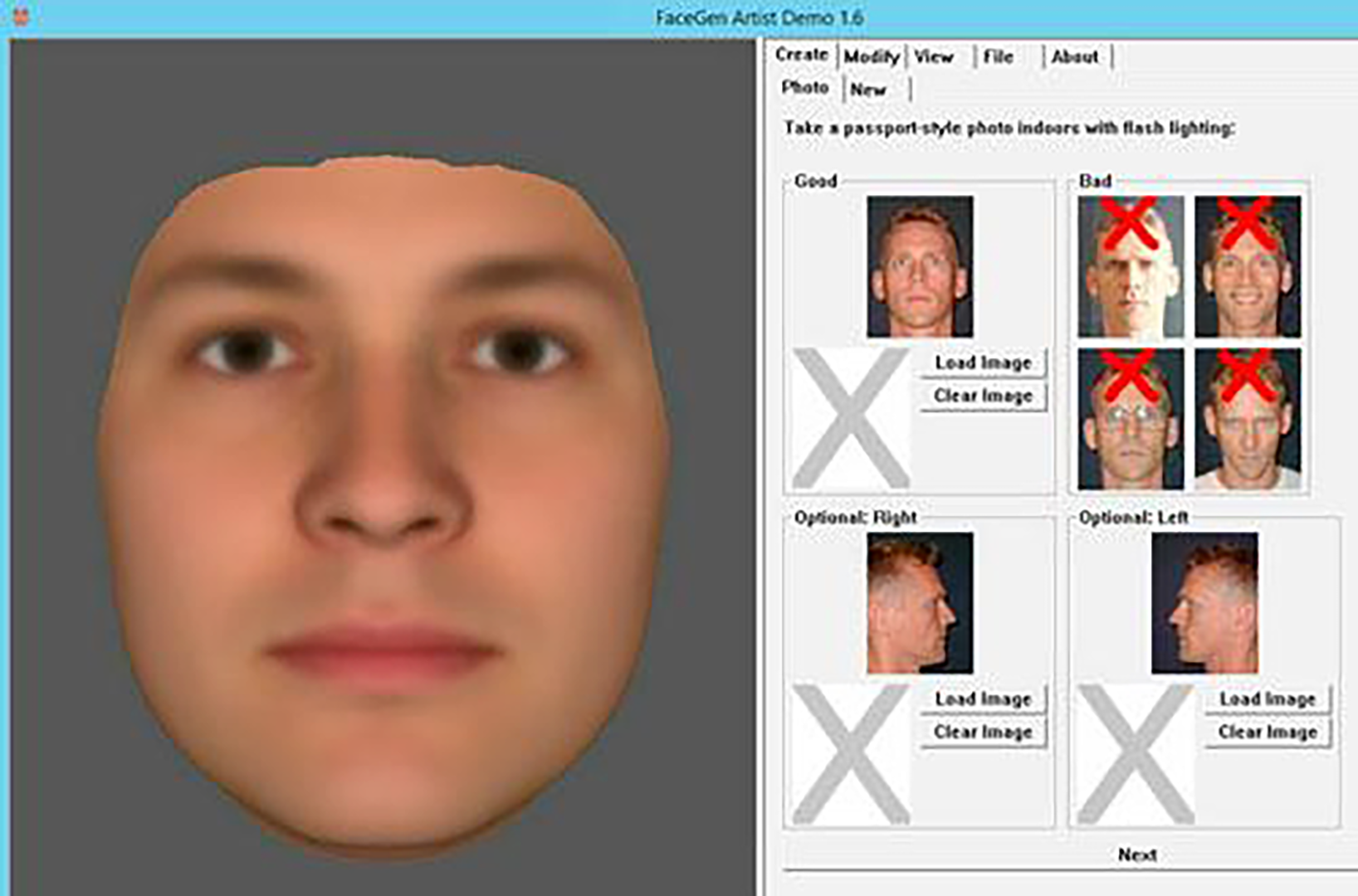1358x896 pixels.
Task: Select the Photo sub-tab
Action: coord(804,87)
